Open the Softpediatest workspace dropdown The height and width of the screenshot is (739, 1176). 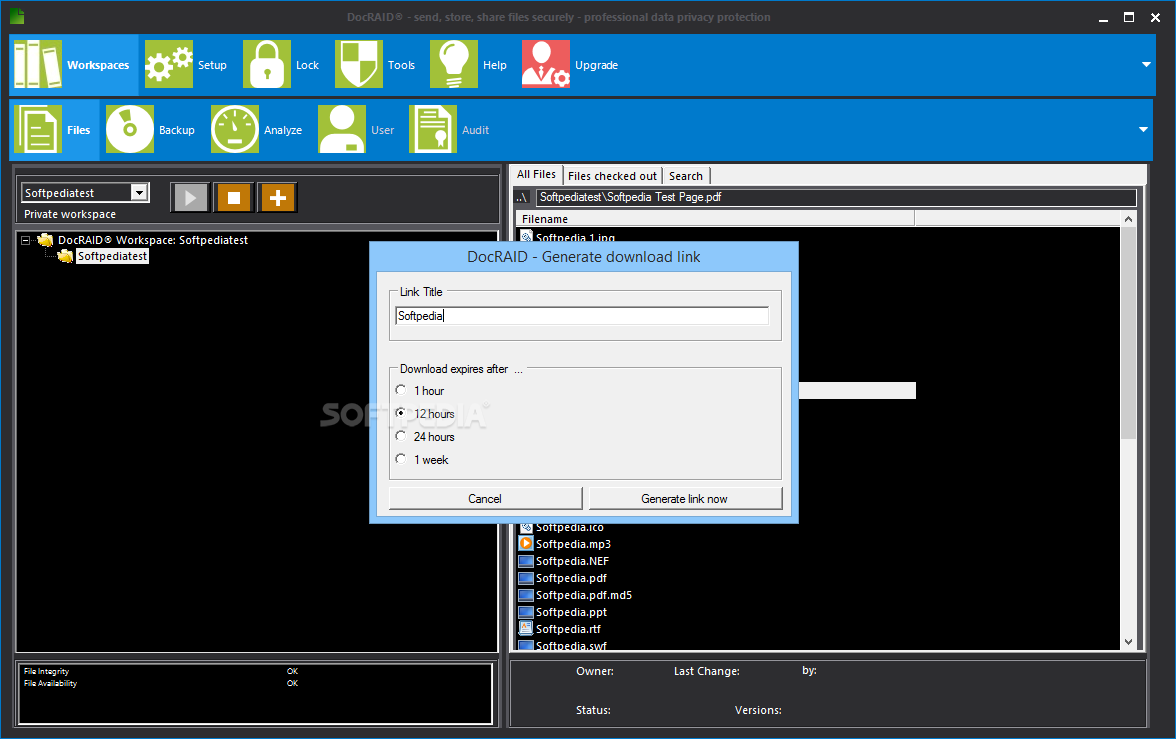pyautogui.click(x=139, y=193)
